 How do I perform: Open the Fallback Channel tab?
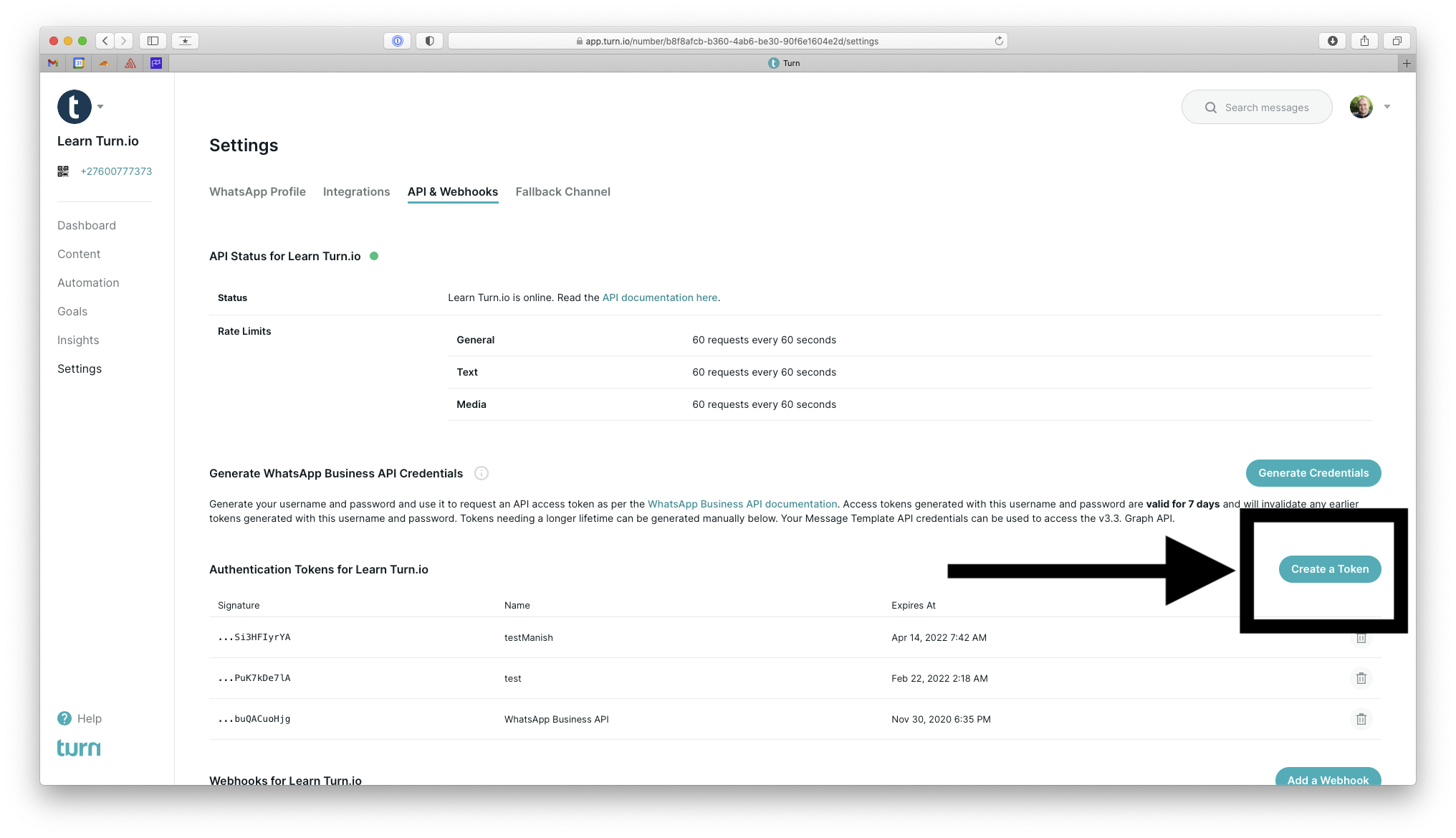point(562,191)
